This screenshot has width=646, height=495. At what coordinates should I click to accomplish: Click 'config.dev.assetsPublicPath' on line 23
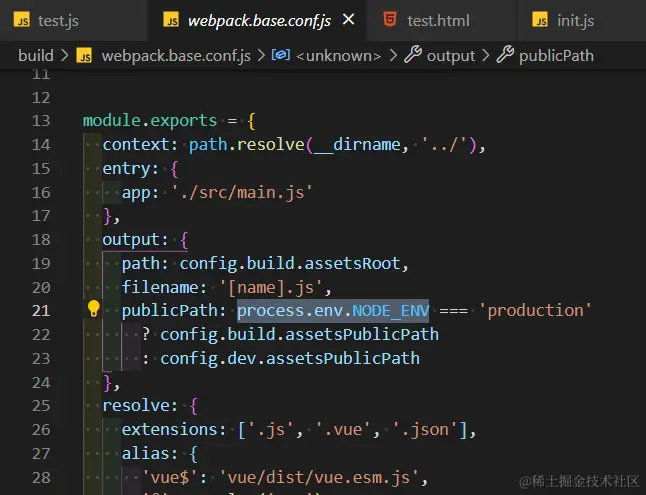click(x=290, y=359)
